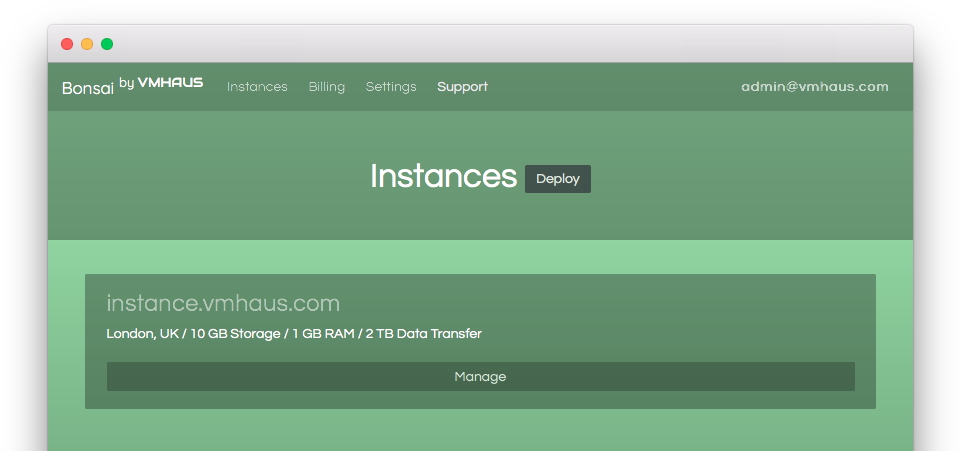Click the Bonsai brand name

88,88
